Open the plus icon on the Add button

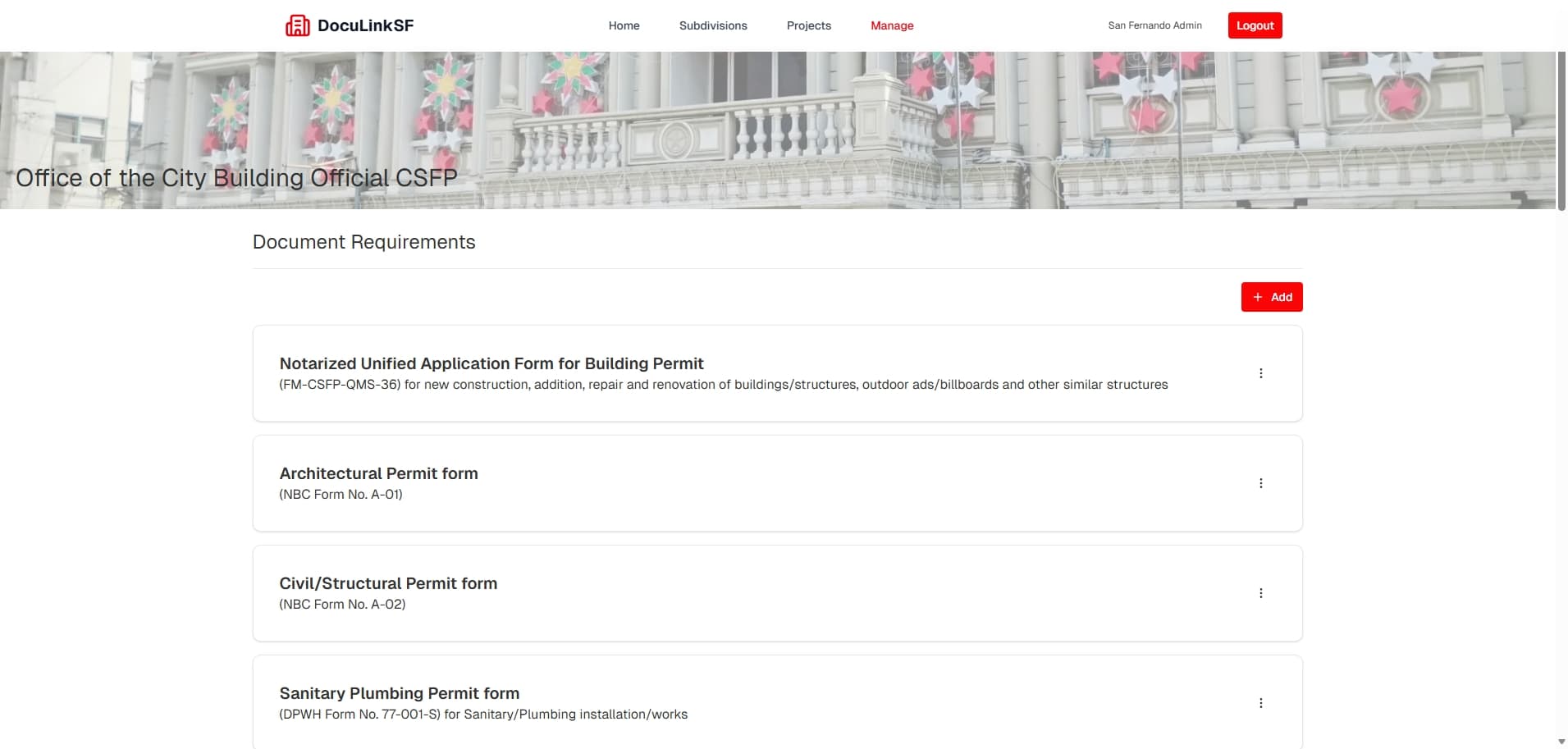[1258, 297]
